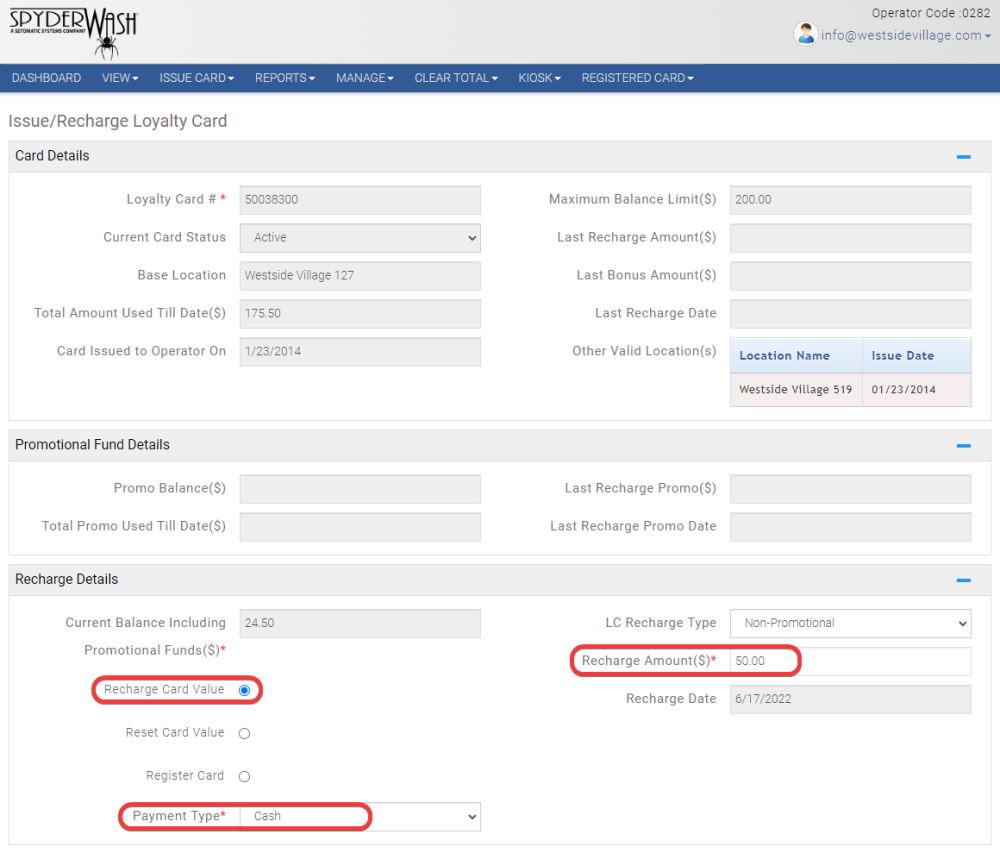This screenshot has height=853, width=1000.
Task: Open the LC Recharge Type dropdown
Action: pyautogui.click(x=851, y=623)
